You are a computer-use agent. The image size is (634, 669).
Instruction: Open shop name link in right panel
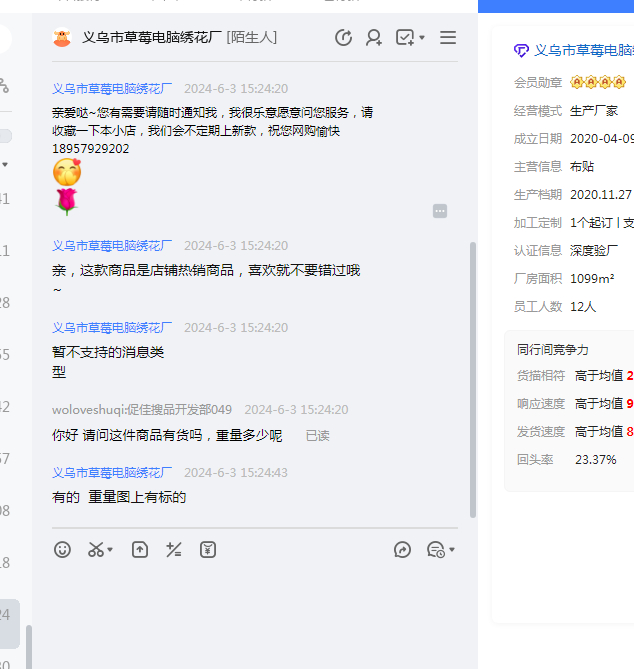(584, 50)
